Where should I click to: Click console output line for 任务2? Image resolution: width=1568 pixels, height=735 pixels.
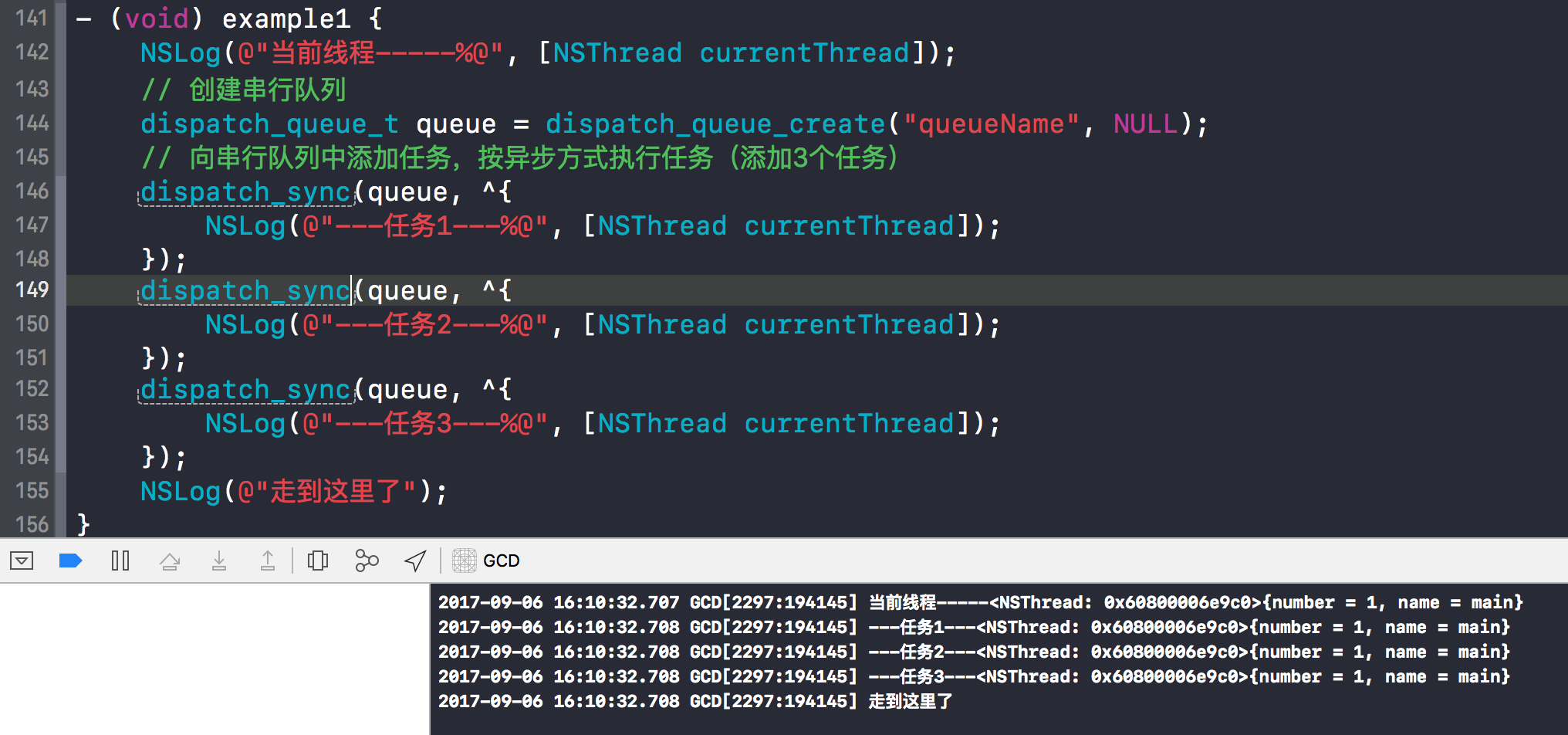coord(974,652)
